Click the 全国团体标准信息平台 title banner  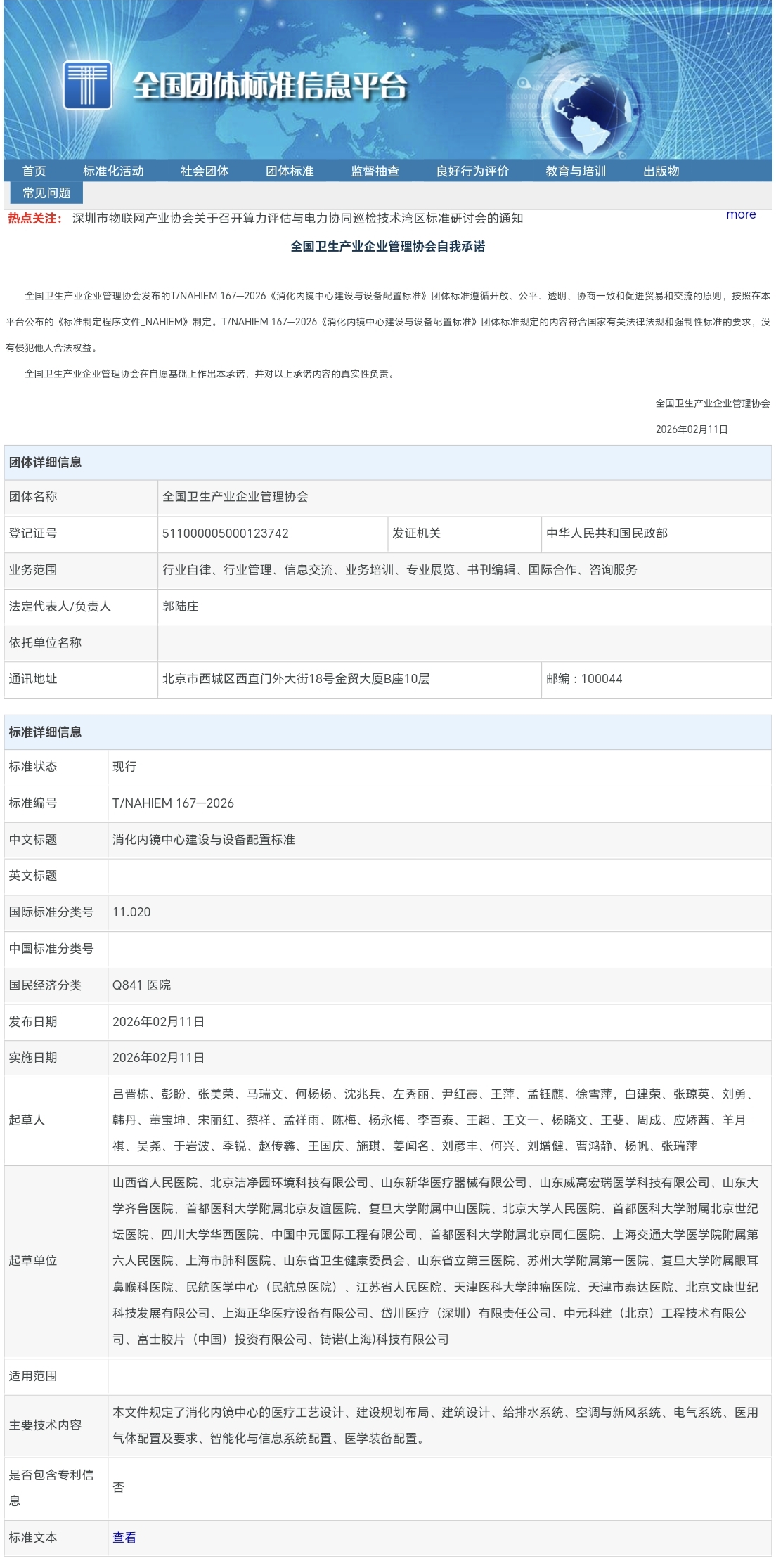pyautogui.click(x=270, y=86)
